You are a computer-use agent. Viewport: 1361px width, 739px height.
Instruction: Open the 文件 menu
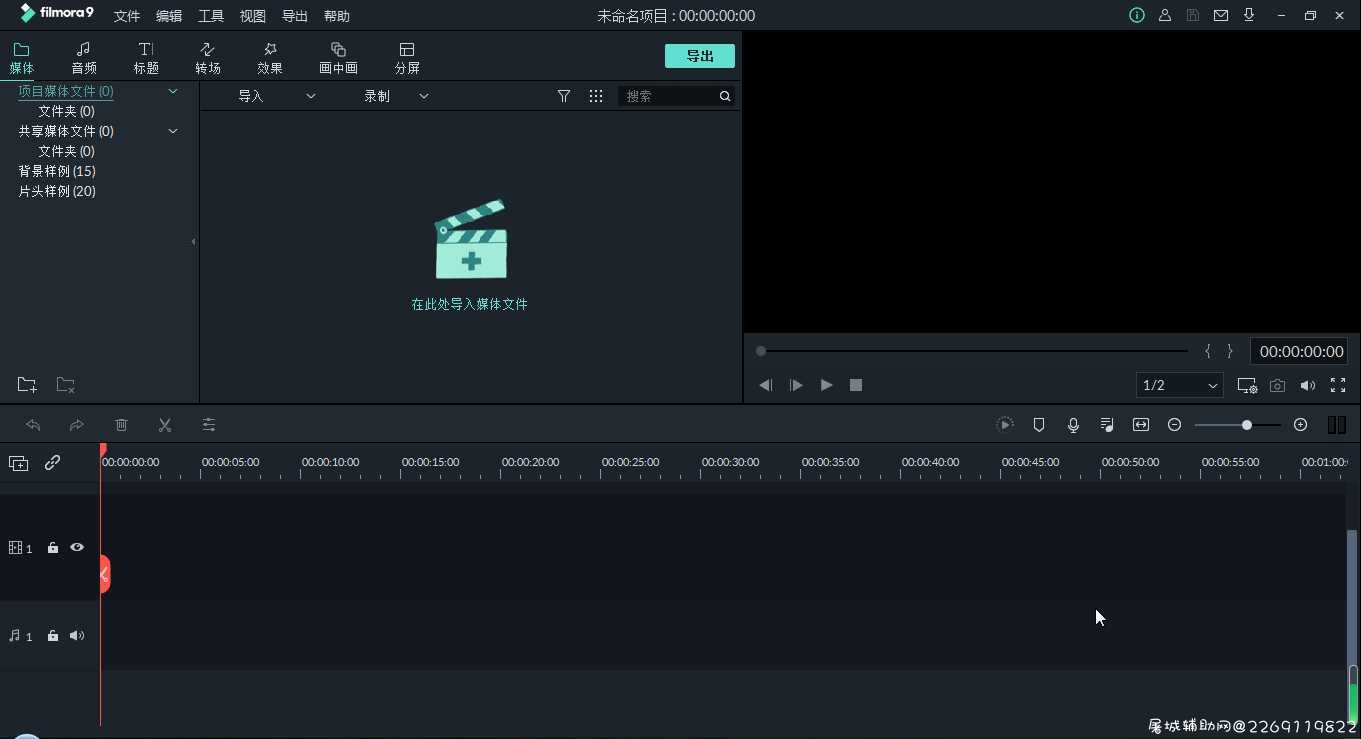click(x=127, y=16)
